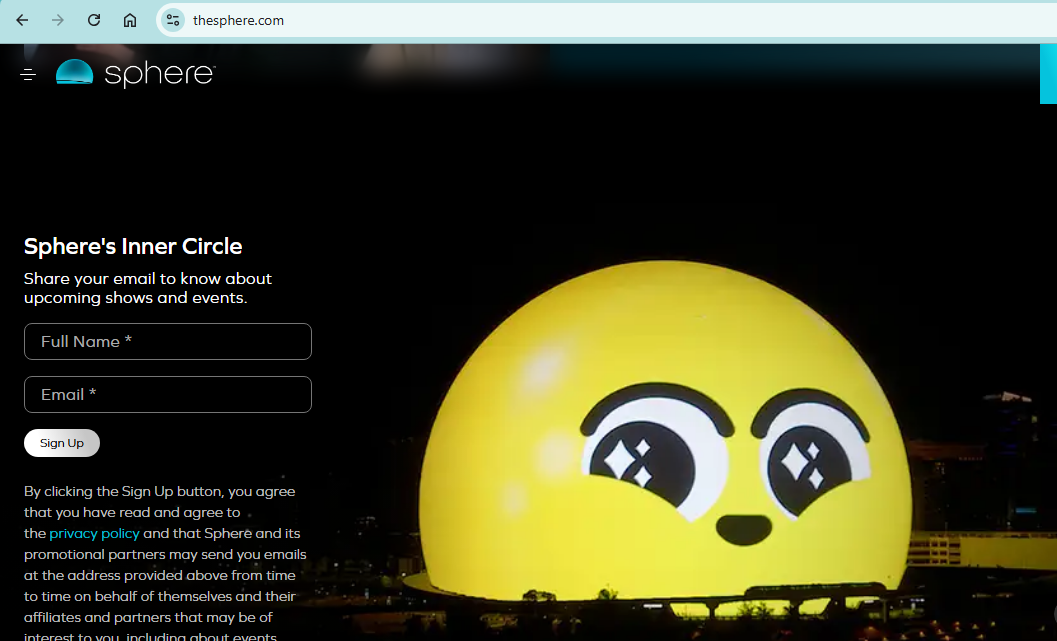This screenshot has height=641, width=1057.
Task: Click the sphere wordmark in header
Action: pyautogui.click(x=159, y=74)
